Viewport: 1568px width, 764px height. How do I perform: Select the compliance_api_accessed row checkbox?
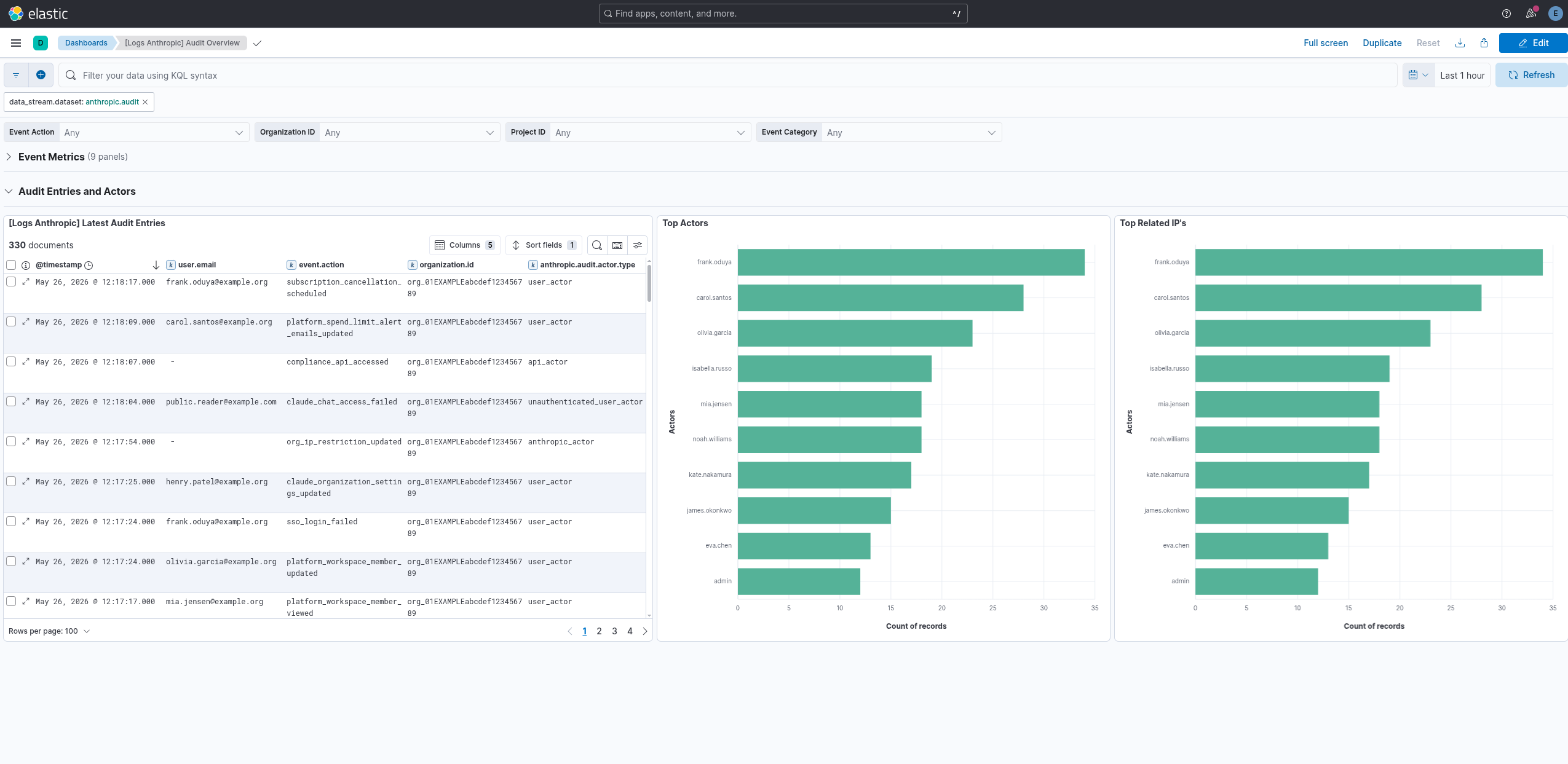11,361
